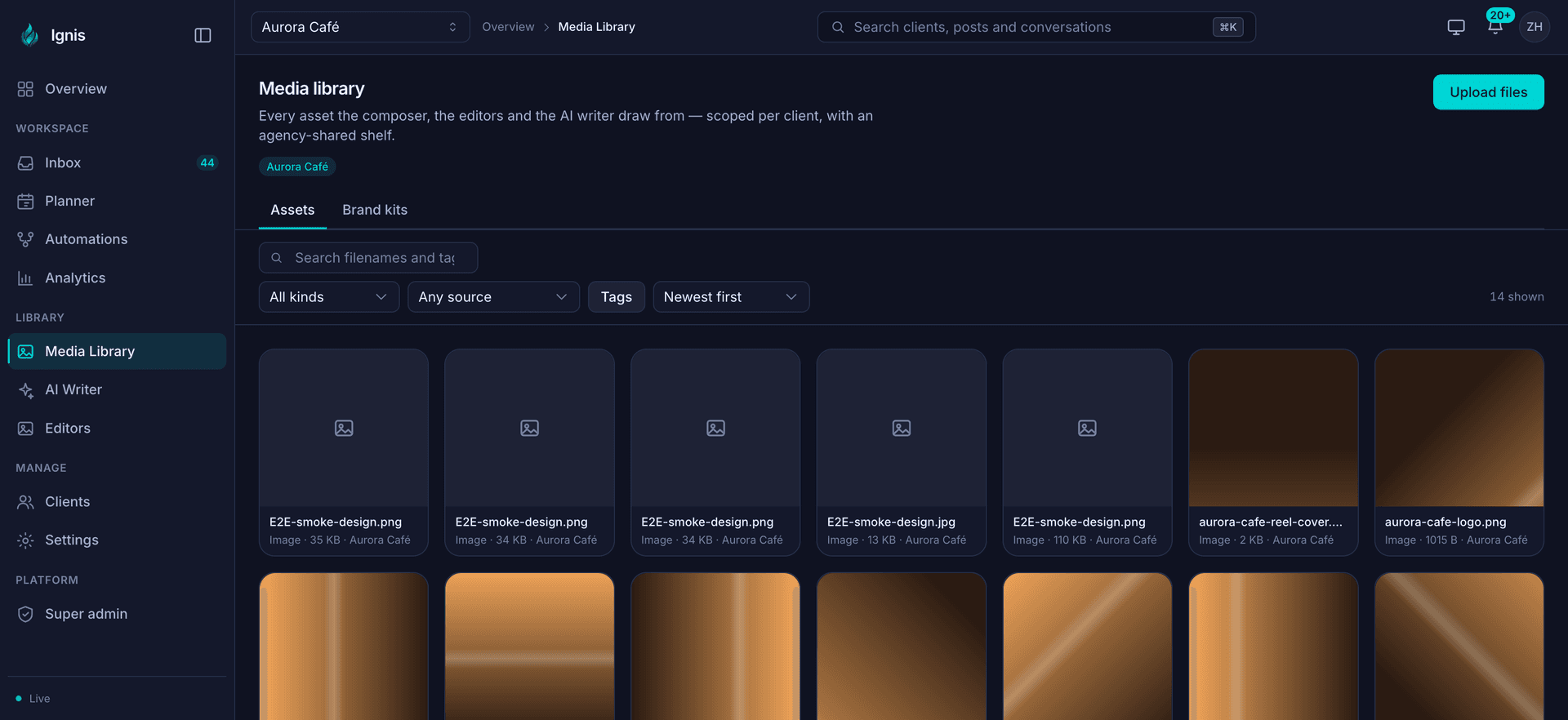The image size is (1568, 720).
Task: Open the E2E-smoke-design.png 110 KB asset
Action: [1087, 452]
